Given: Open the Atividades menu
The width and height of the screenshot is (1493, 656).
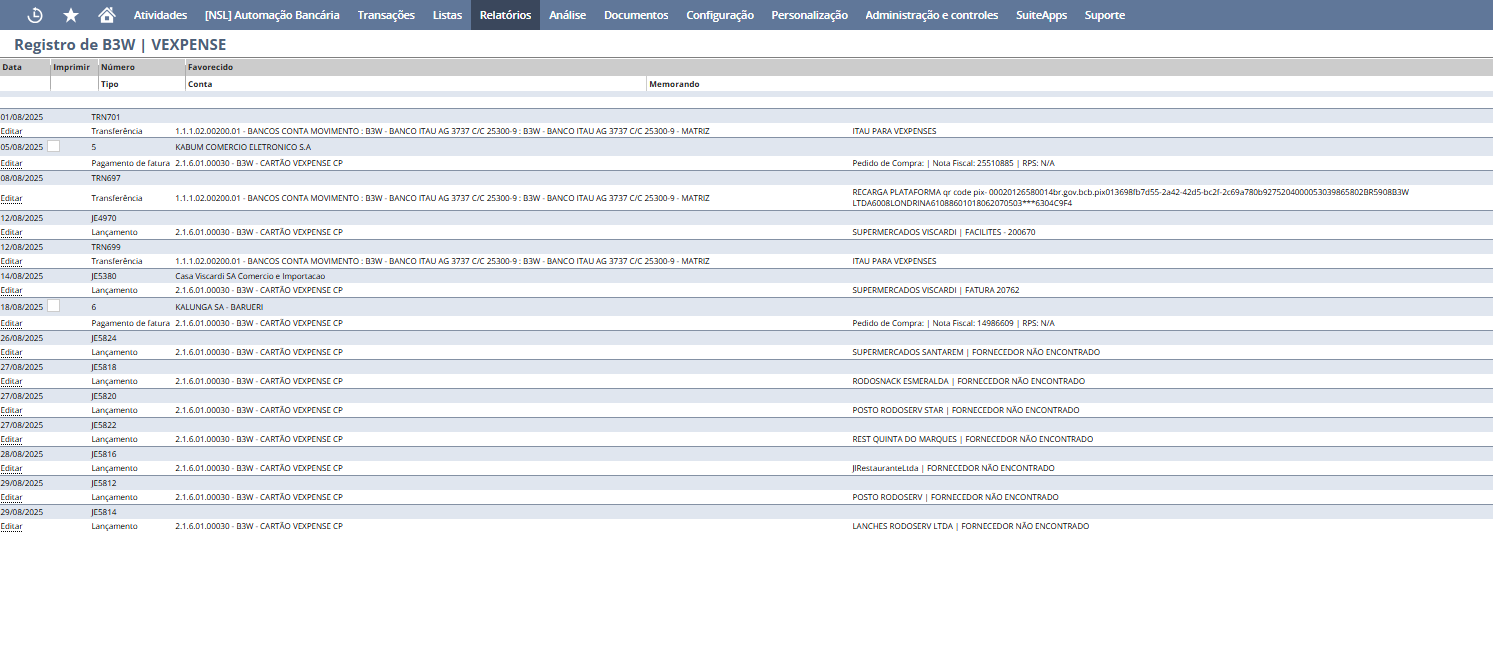Looking at the screenshot, I should pos(160,15).
